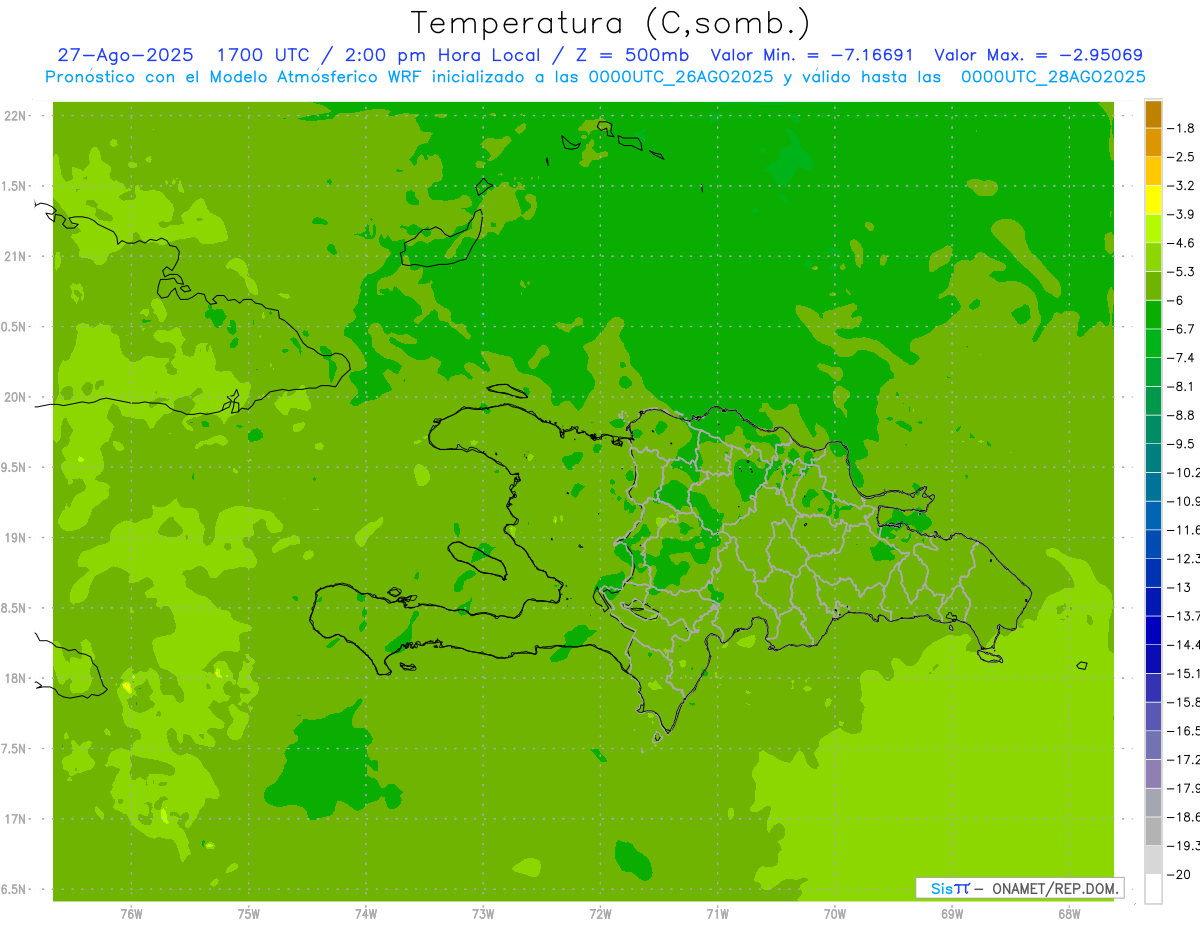Image resolution: width=1200 pixels, height=927 pixels.
Task: Click the 7.5N latitude tick label
Action: [14, 749]
